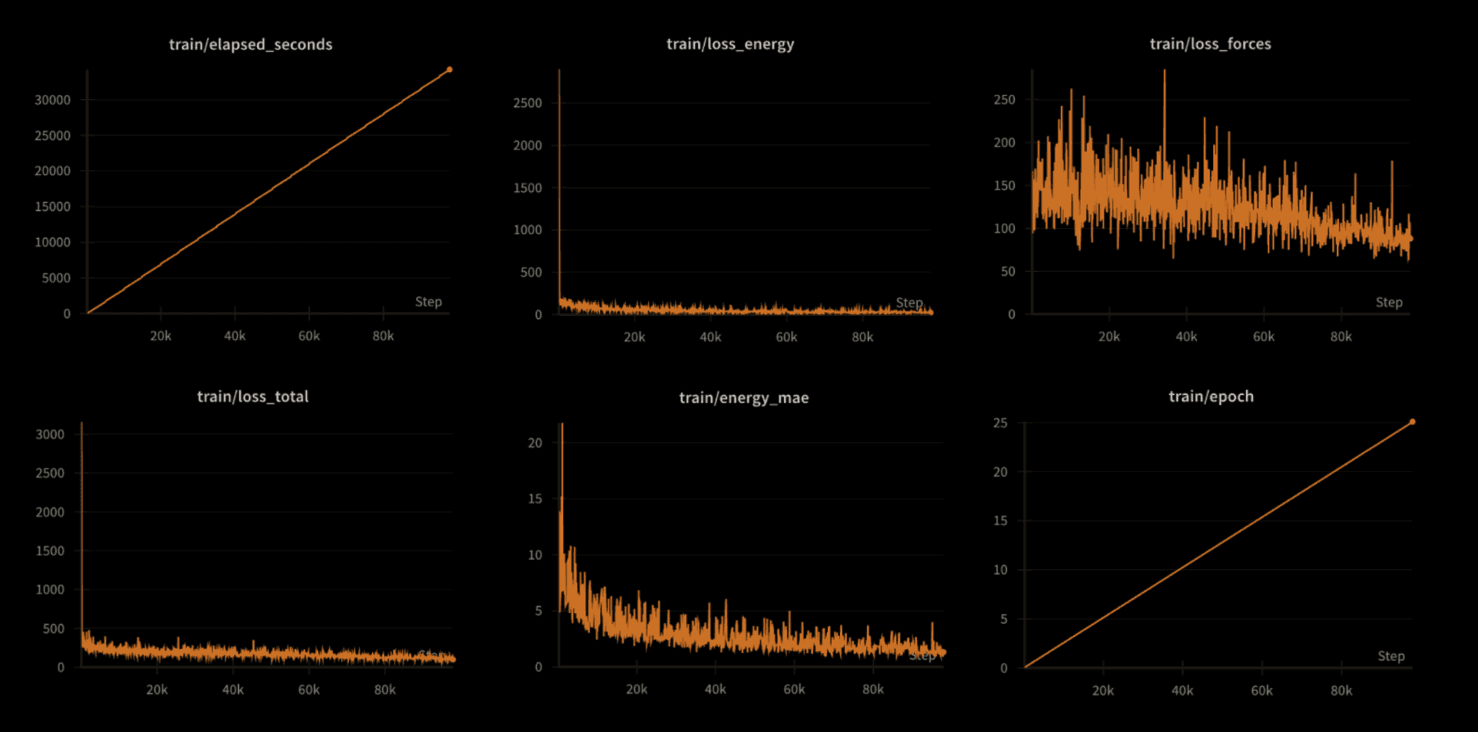Click the train/loss_energy chart title
The image size is (1478, 732).
(x=730, y=44)
